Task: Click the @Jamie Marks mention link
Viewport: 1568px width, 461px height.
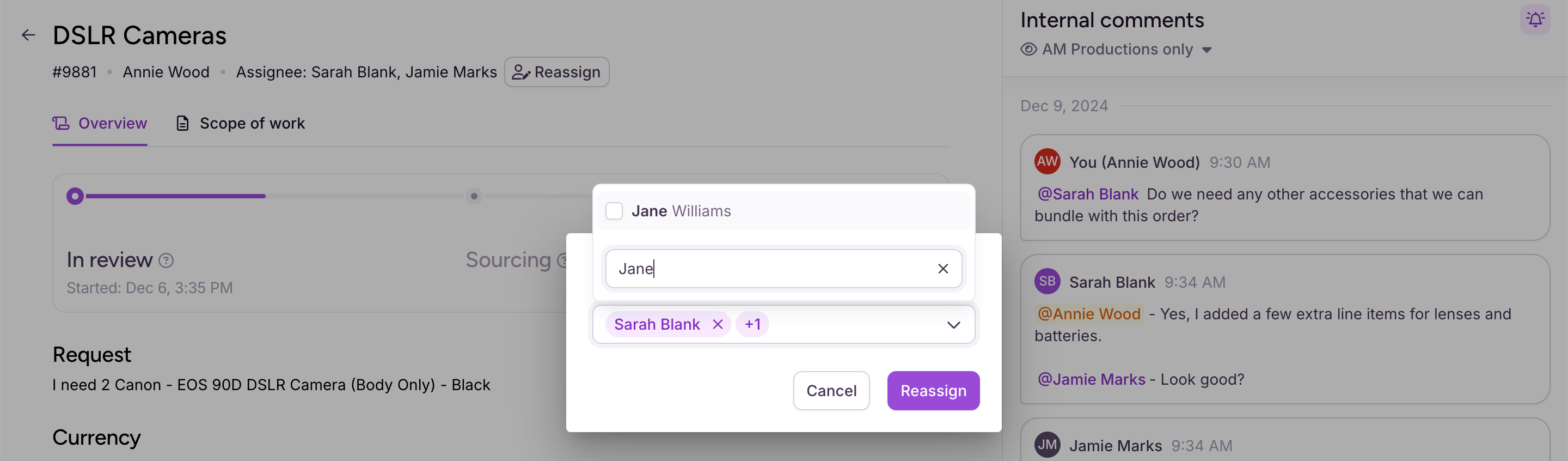Action: tap(1091, 379)
